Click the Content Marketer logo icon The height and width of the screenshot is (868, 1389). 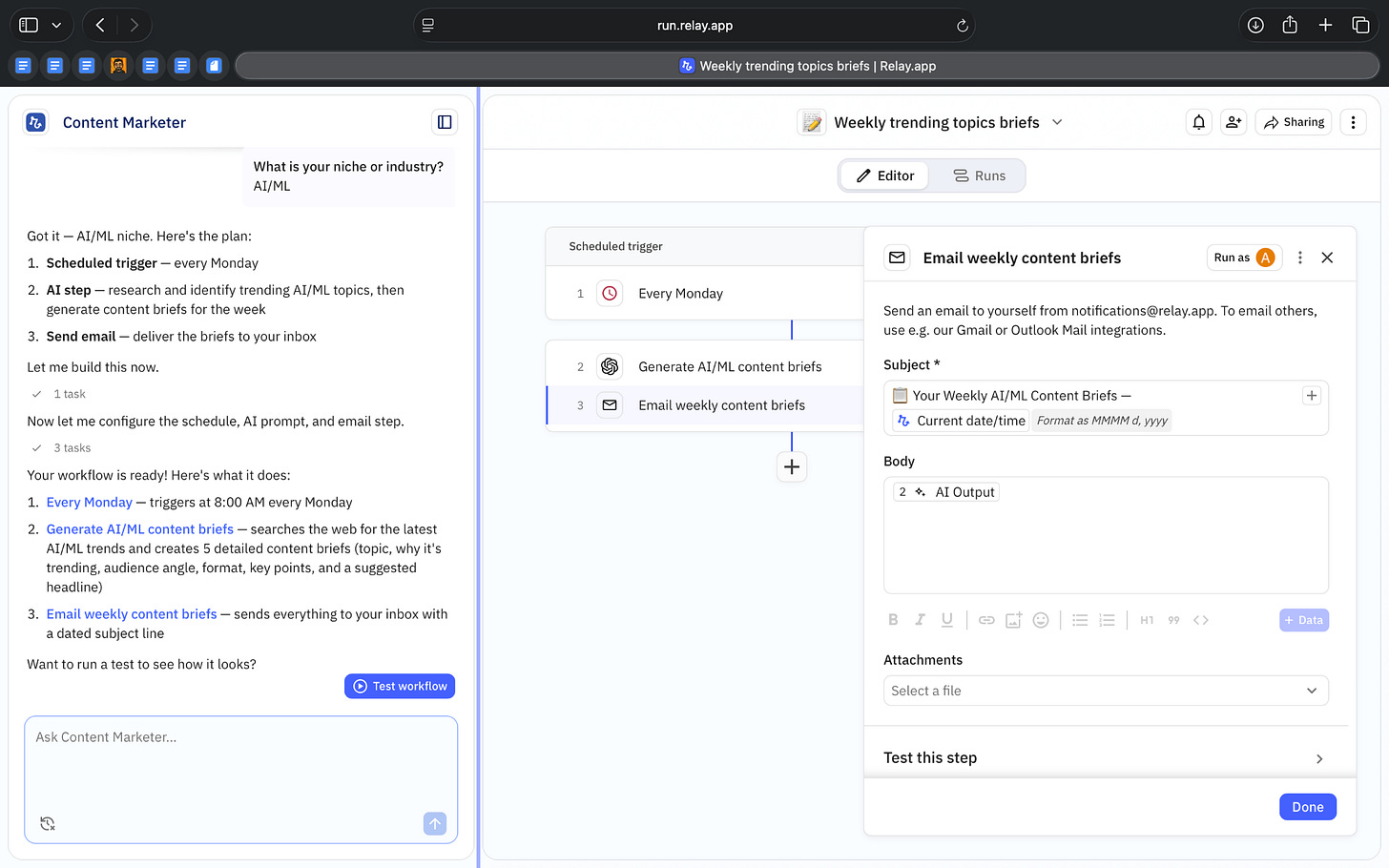pos(35,122)
